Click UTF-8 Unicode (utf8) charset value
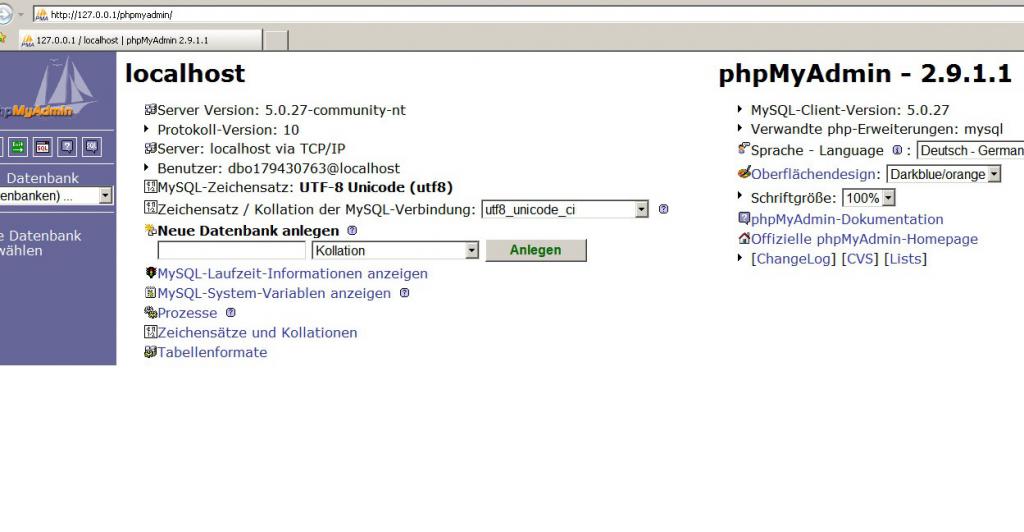The height and width of the screenshot is (532, 1024). [x=376, y=187]
